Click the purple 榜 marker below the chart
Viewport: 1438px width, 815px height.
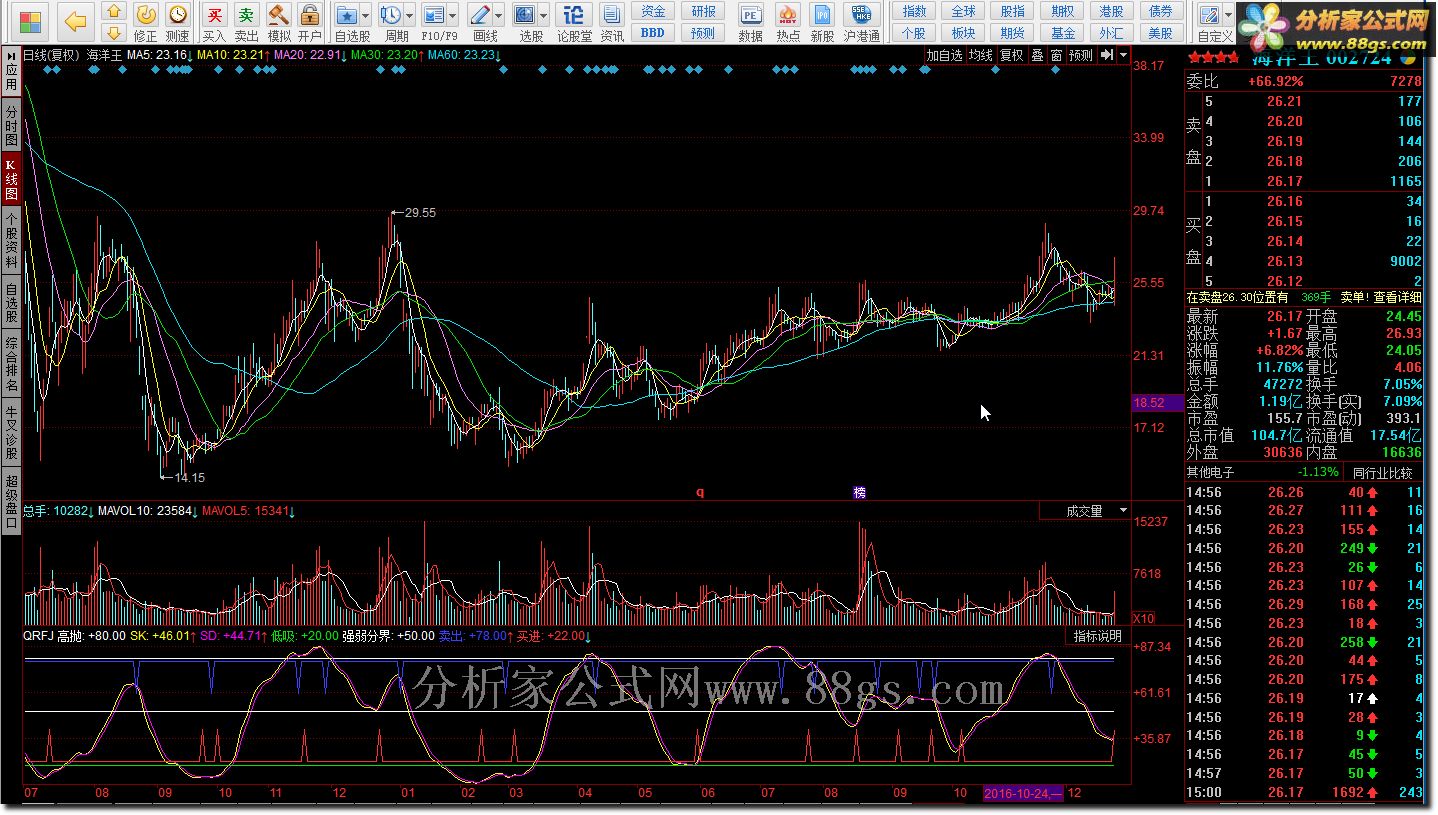859,492
